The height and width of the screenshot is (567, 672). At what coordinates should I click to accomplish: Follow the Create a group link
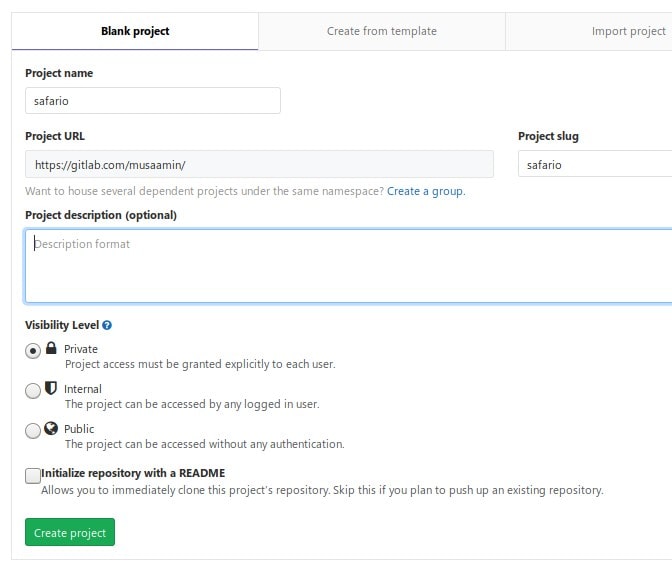pyautogui.click(x=425, y=191)
